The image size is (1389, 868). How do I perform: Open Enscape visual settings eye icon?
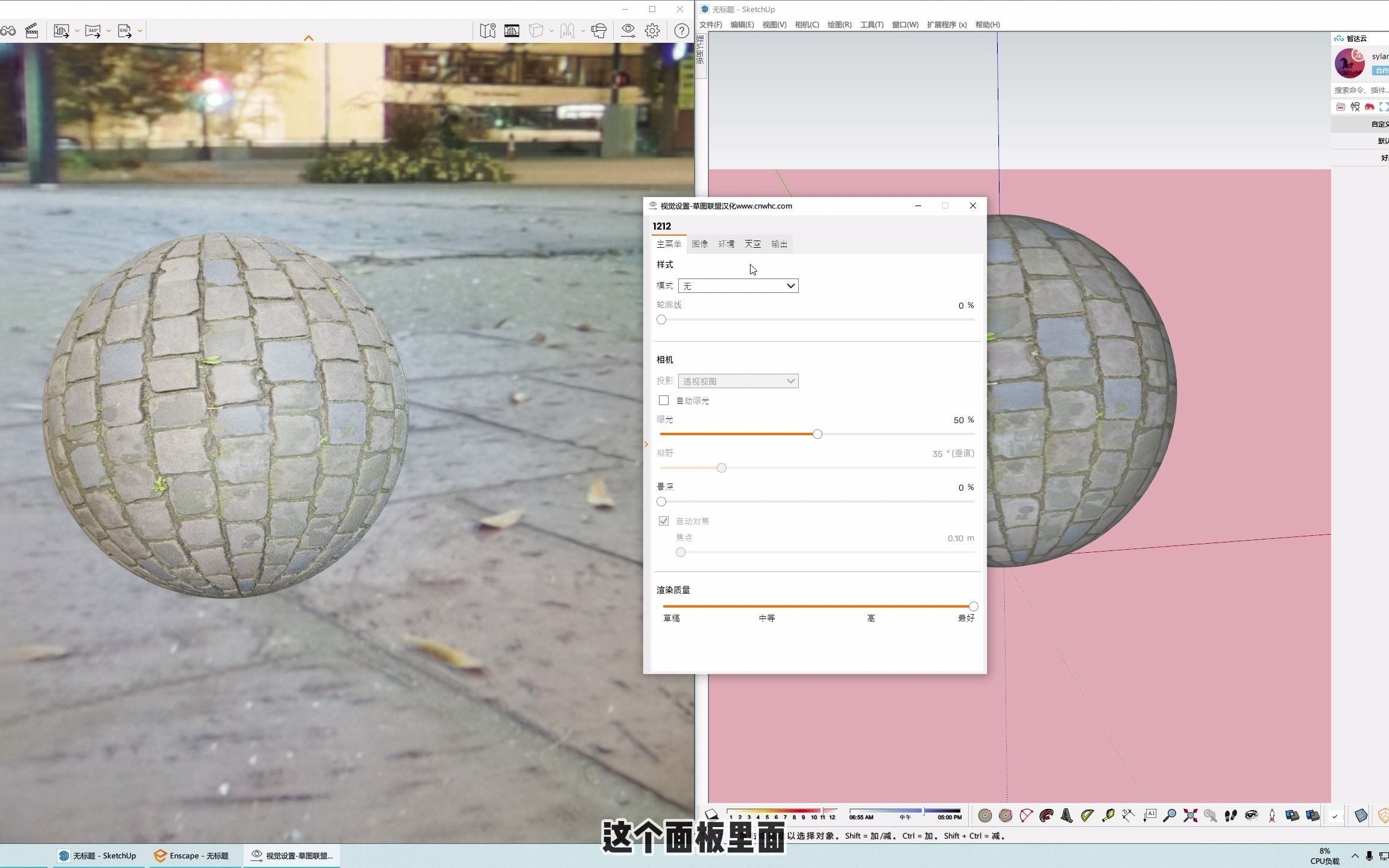[628, 31]
